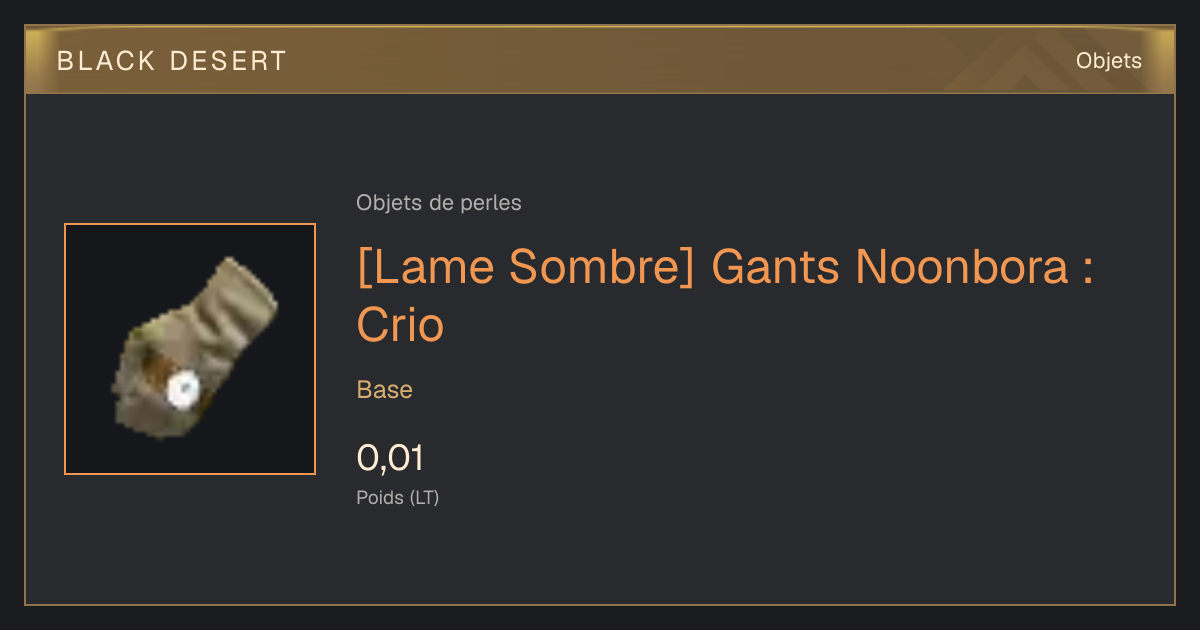This screenshot has width=1200, height=630.
Task: Open the Objets link in the header
Action: (x=1108, y=61)
